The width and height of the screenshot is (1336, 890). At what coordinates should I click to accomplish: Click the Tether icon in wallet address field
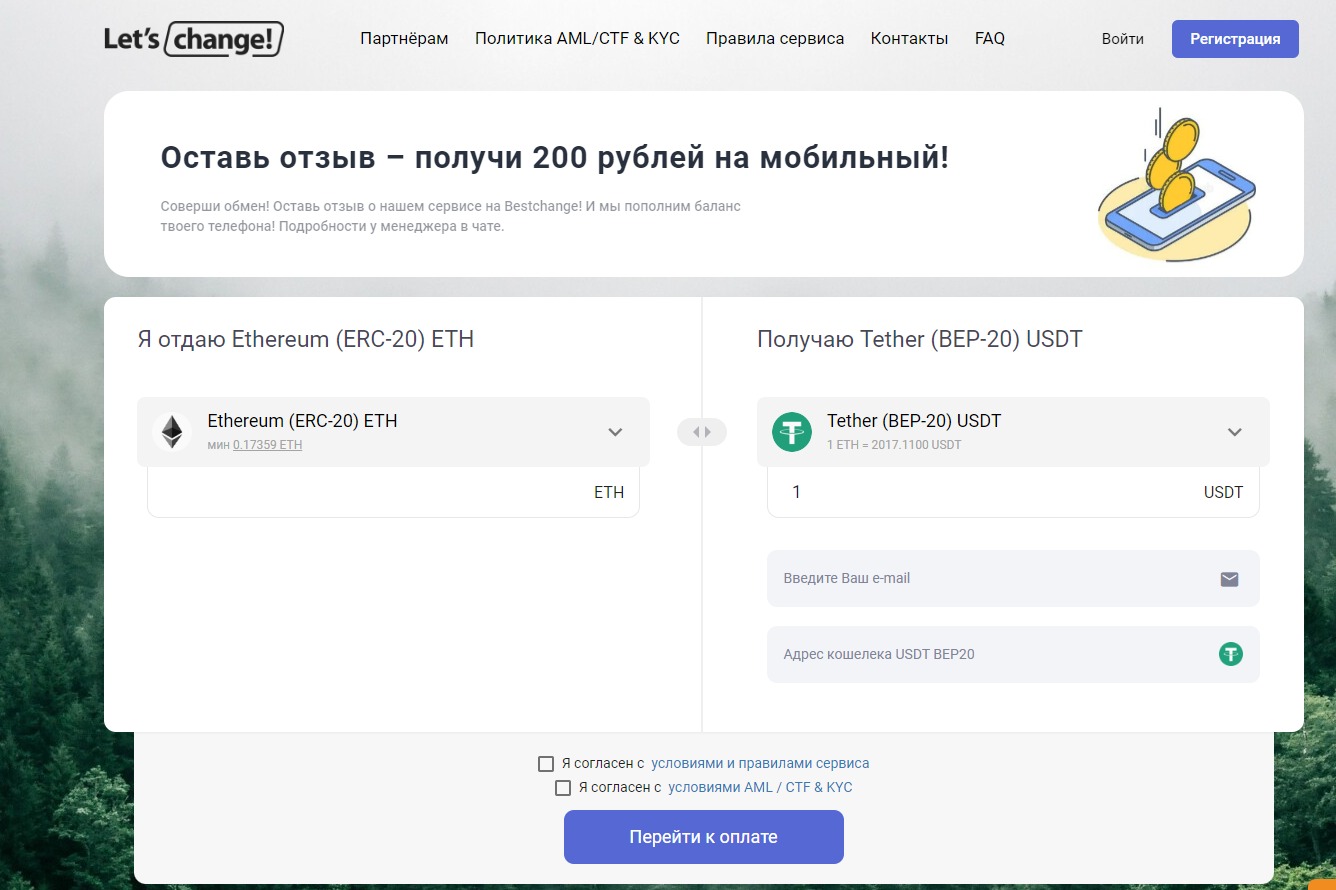click(1230, 654)
